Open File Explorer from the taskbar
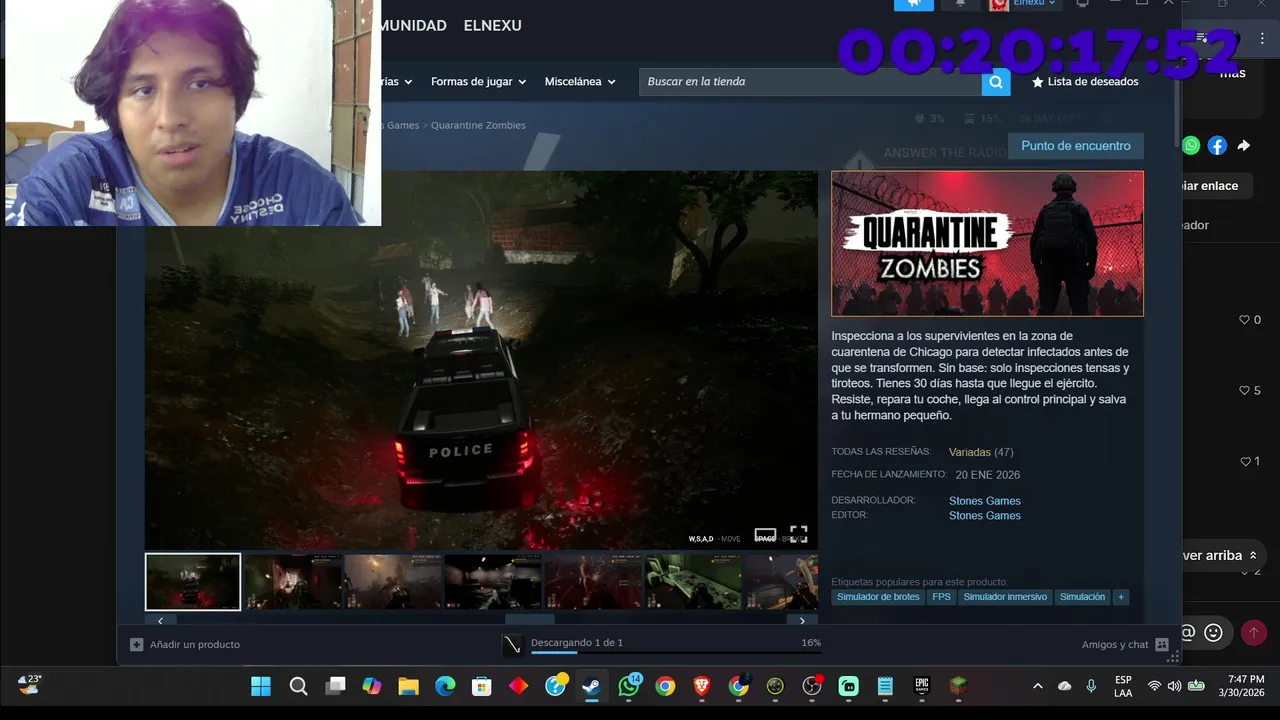 (x=408, y=686)
